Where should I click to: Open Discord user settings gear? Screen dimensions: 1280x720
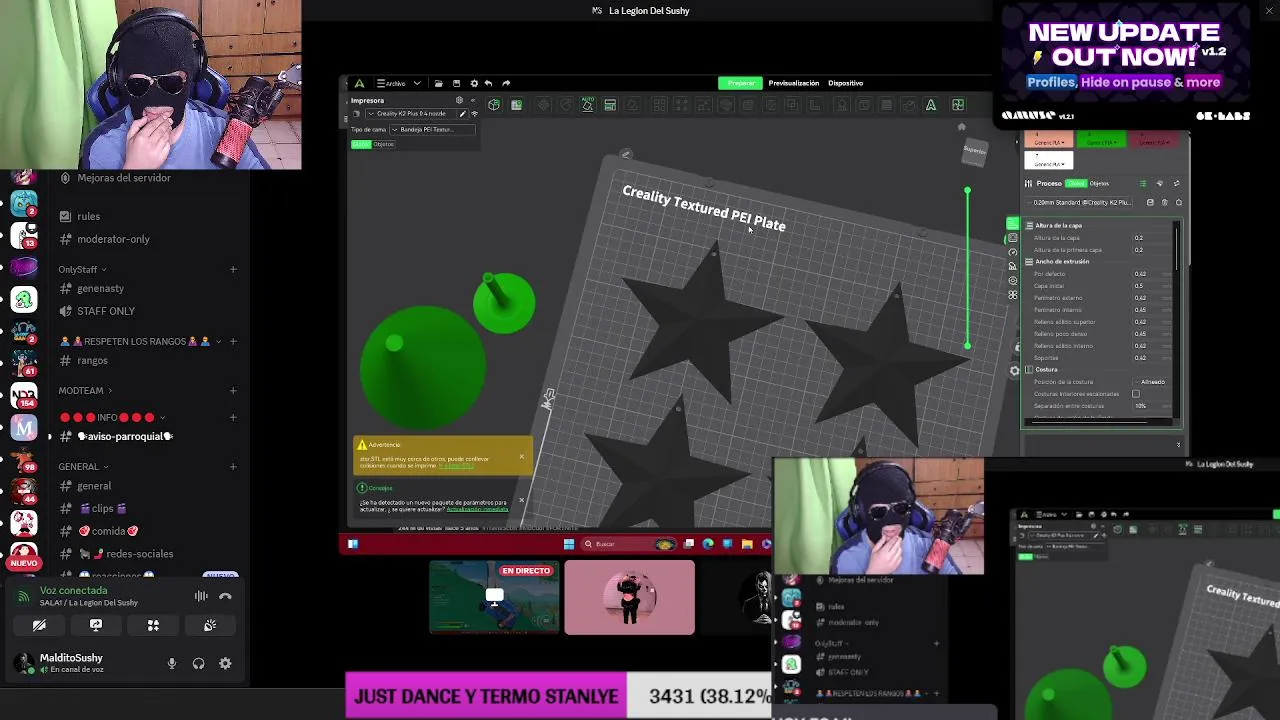pyautogui.click(x=225, y=663)
